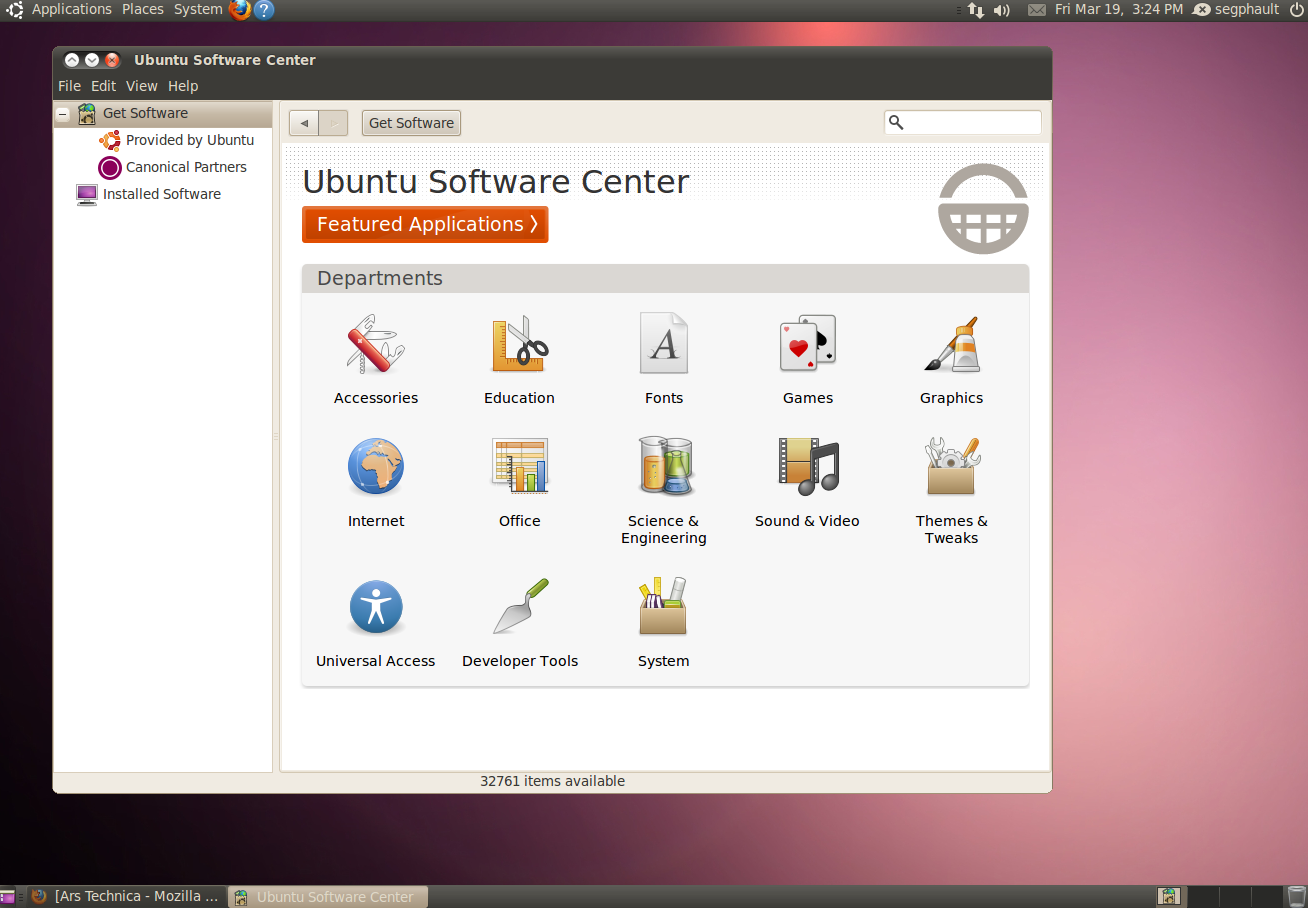Click the Show Desktop icon in bottom panel
1308x908 pixels.
(x=8, y=897)
